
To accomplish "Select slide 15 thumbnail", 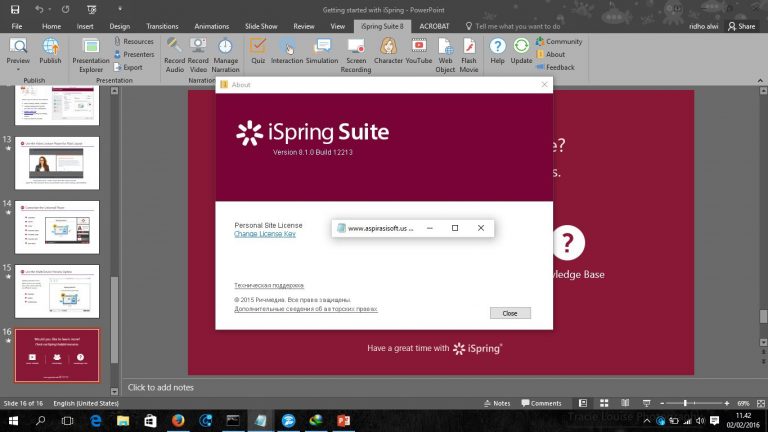I will 57,291.
